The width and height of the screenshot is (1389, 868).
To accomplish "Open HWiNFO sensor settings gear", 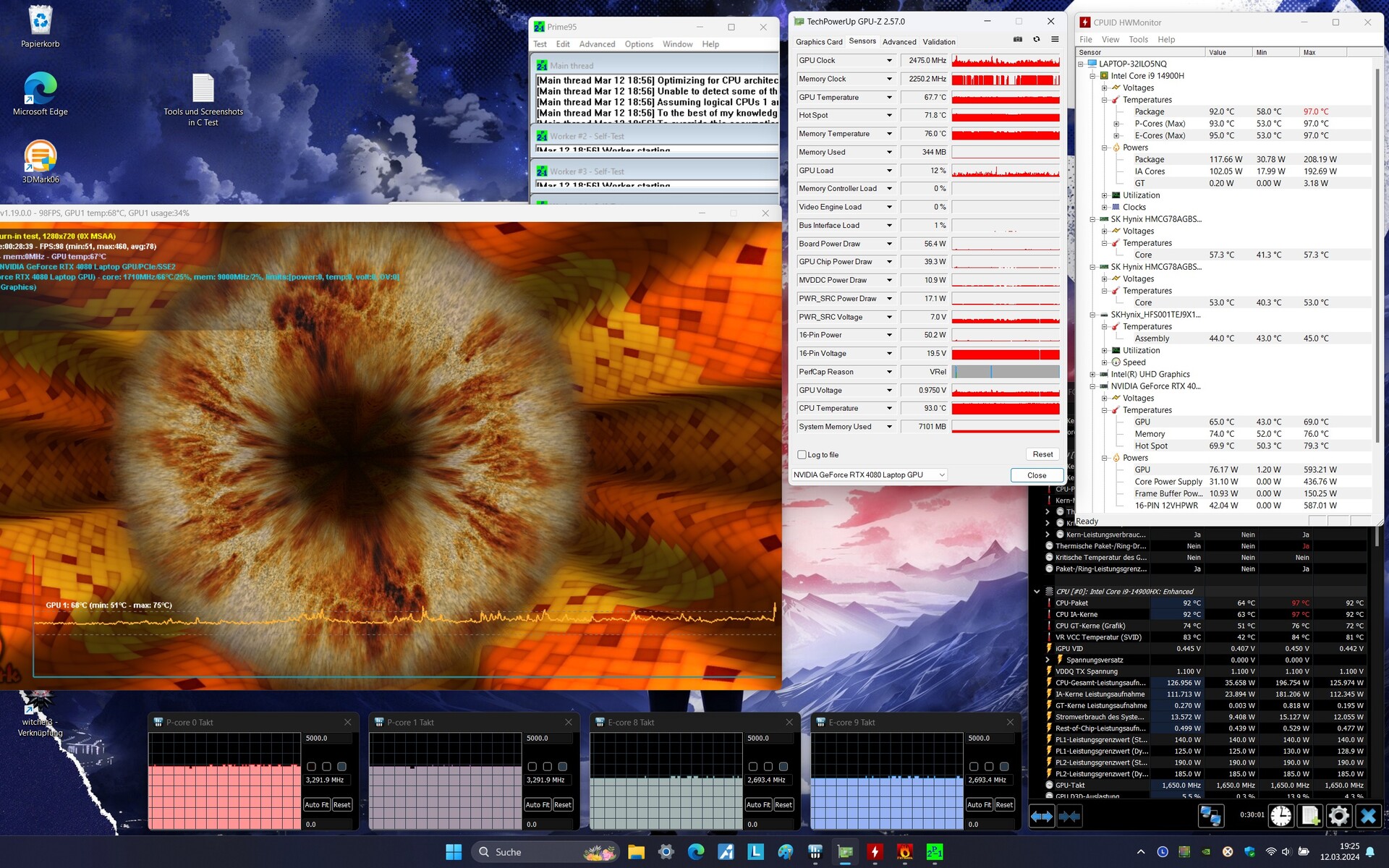I will coord(1338,816).
